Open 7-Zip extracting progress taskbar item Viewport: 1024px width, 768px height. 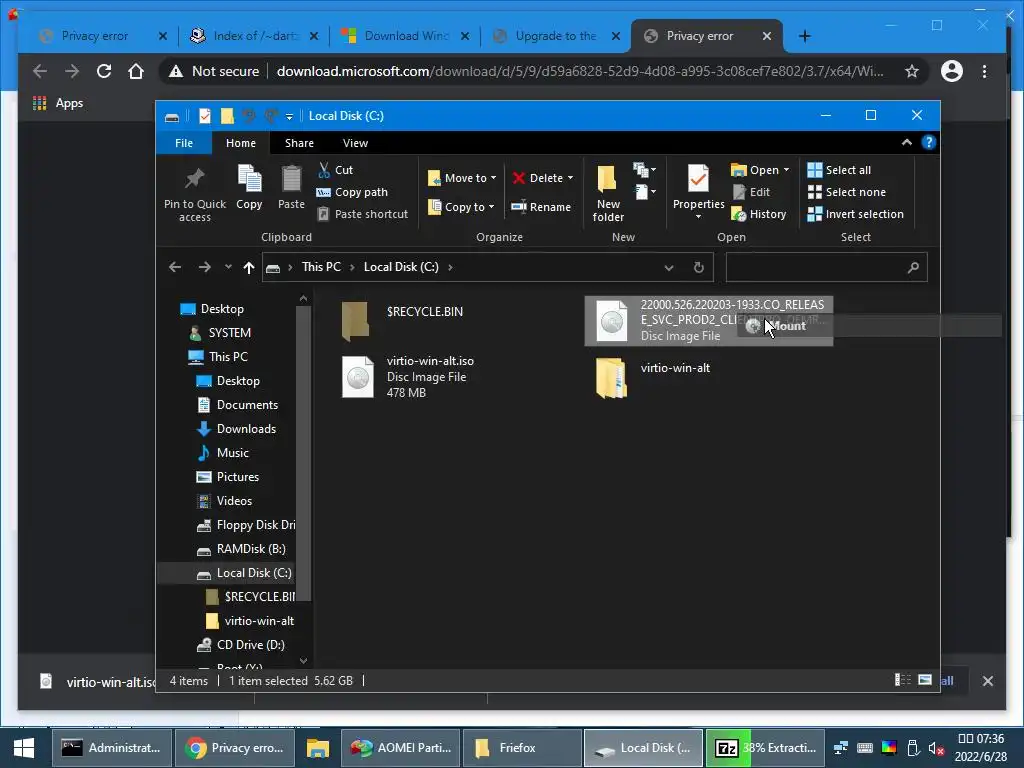click(763, 748)
